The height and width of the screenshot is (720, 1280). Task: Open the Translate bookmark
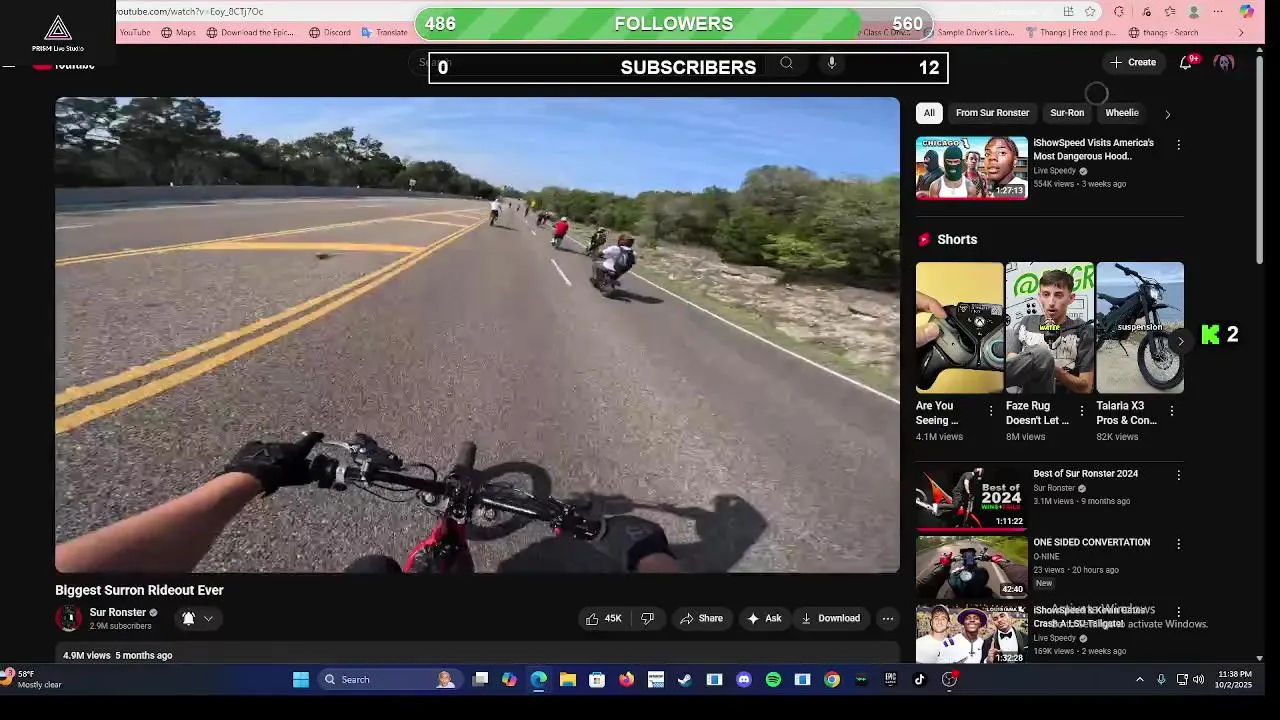click(384, 32)
